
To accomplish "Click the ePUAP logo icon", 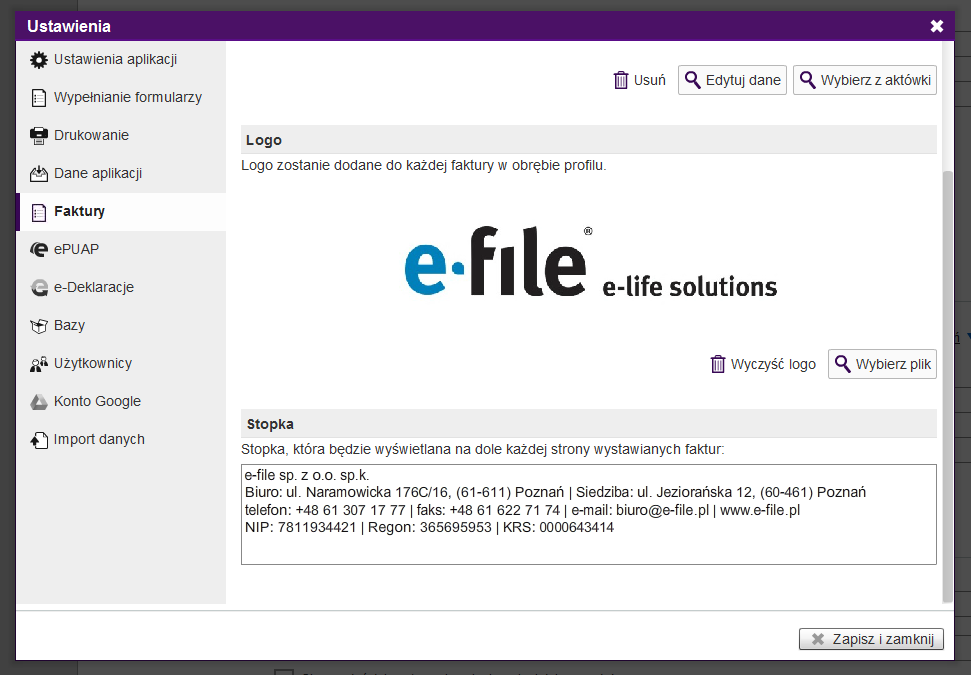I will point(38,250).
